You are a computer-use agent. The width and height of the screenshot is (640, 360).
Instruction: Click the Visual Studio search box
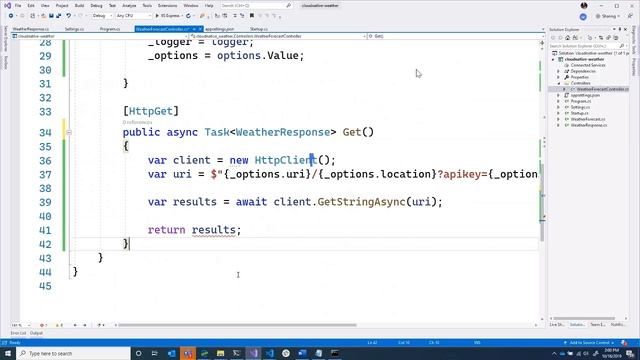(x=256, y=6)
